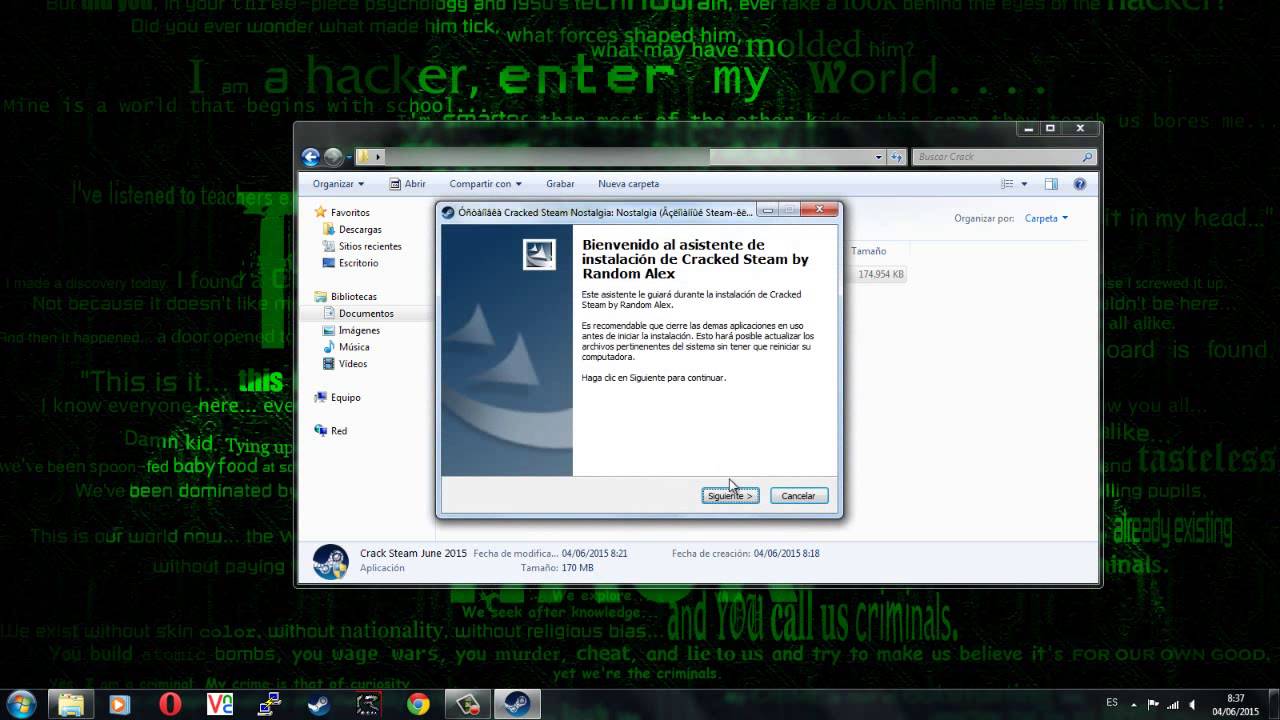The width and height of the screenshot is (1280, 720).
Task: Launch Windows Media Player from taskbar
Action: point(118,704)
